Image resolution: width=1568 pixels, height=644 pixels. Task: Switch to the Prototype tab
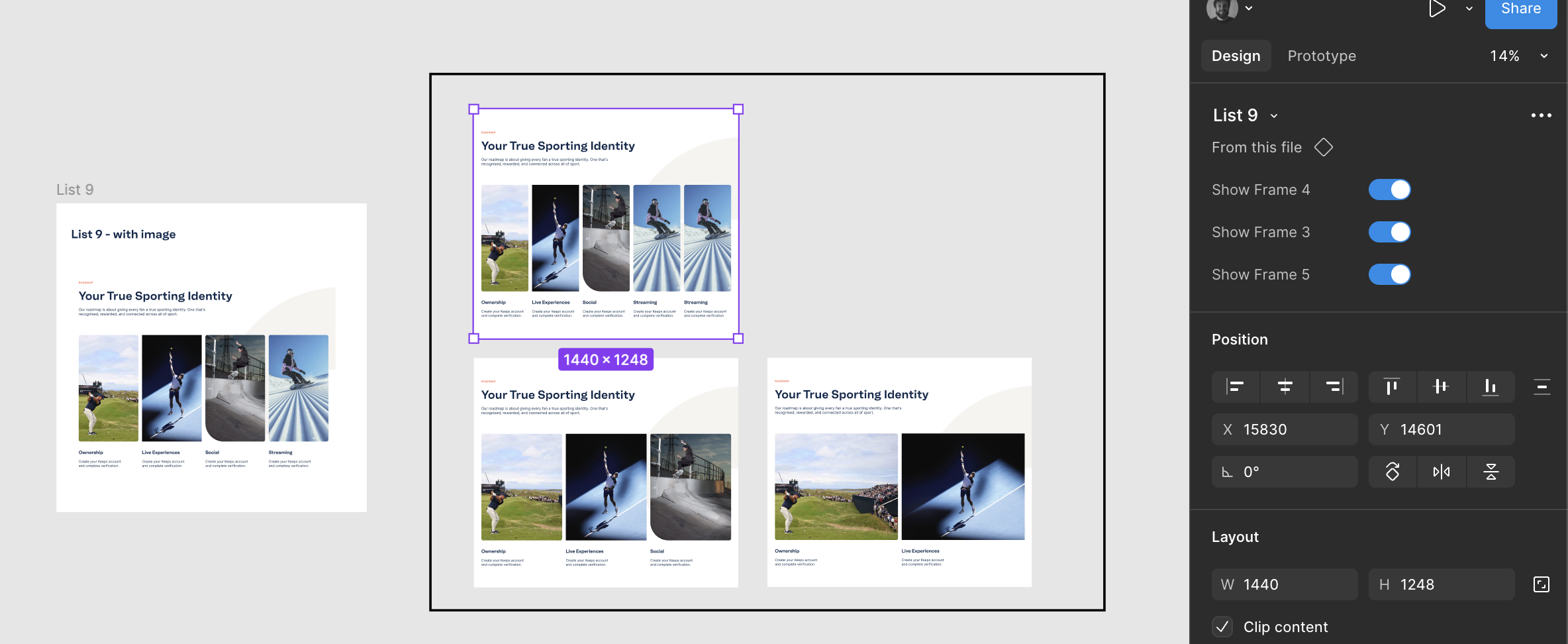(x=1322, y=56)
